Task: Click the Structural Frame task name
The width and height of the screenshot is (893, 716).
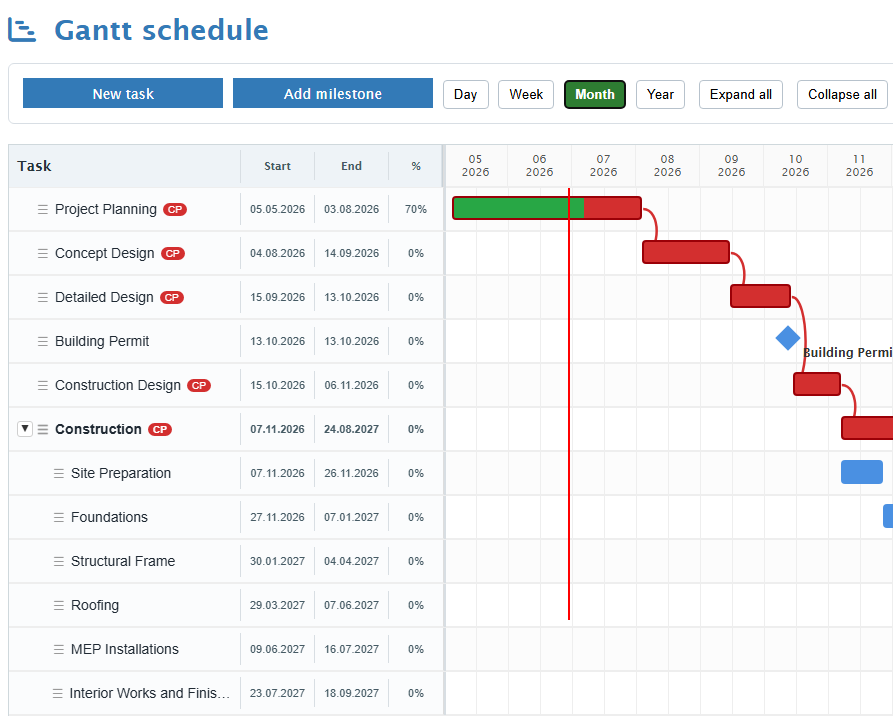Action: tap(123, 562)
